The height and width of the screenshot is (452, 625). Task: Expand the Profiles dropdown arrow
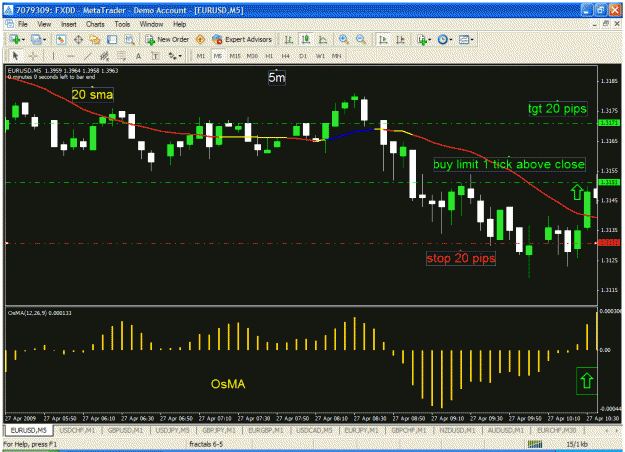[44, 40]
